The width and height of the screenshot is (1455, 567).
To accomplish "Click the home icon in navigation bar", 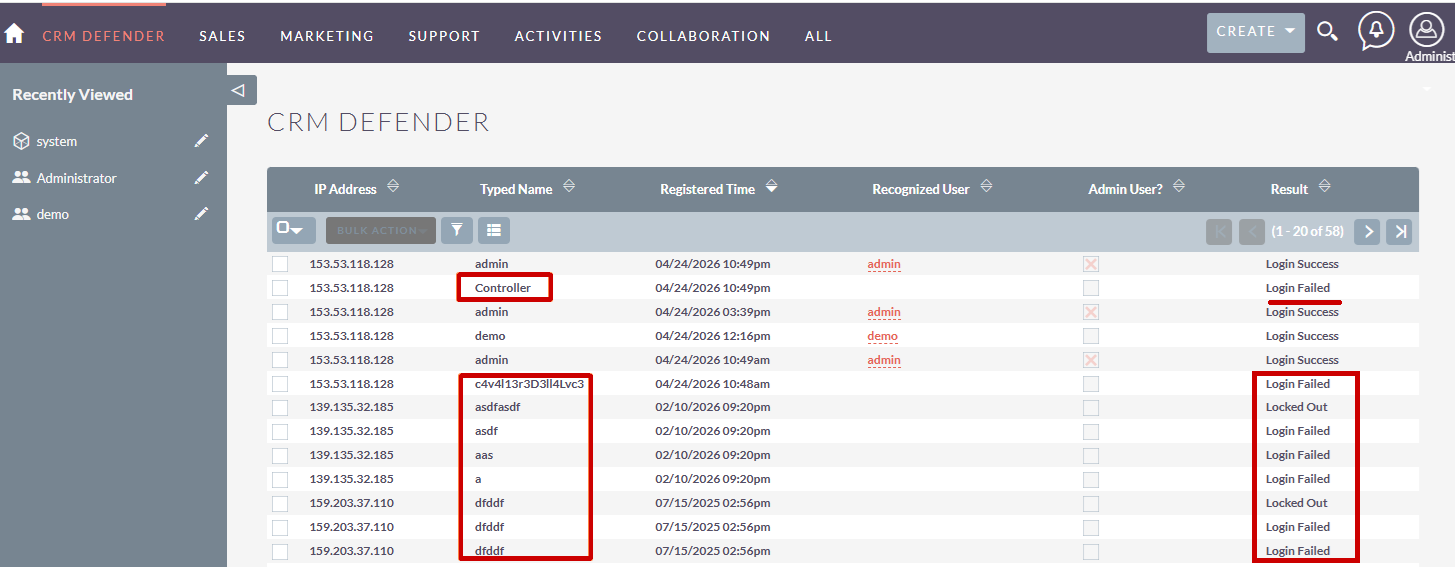I will click(14, 34).
